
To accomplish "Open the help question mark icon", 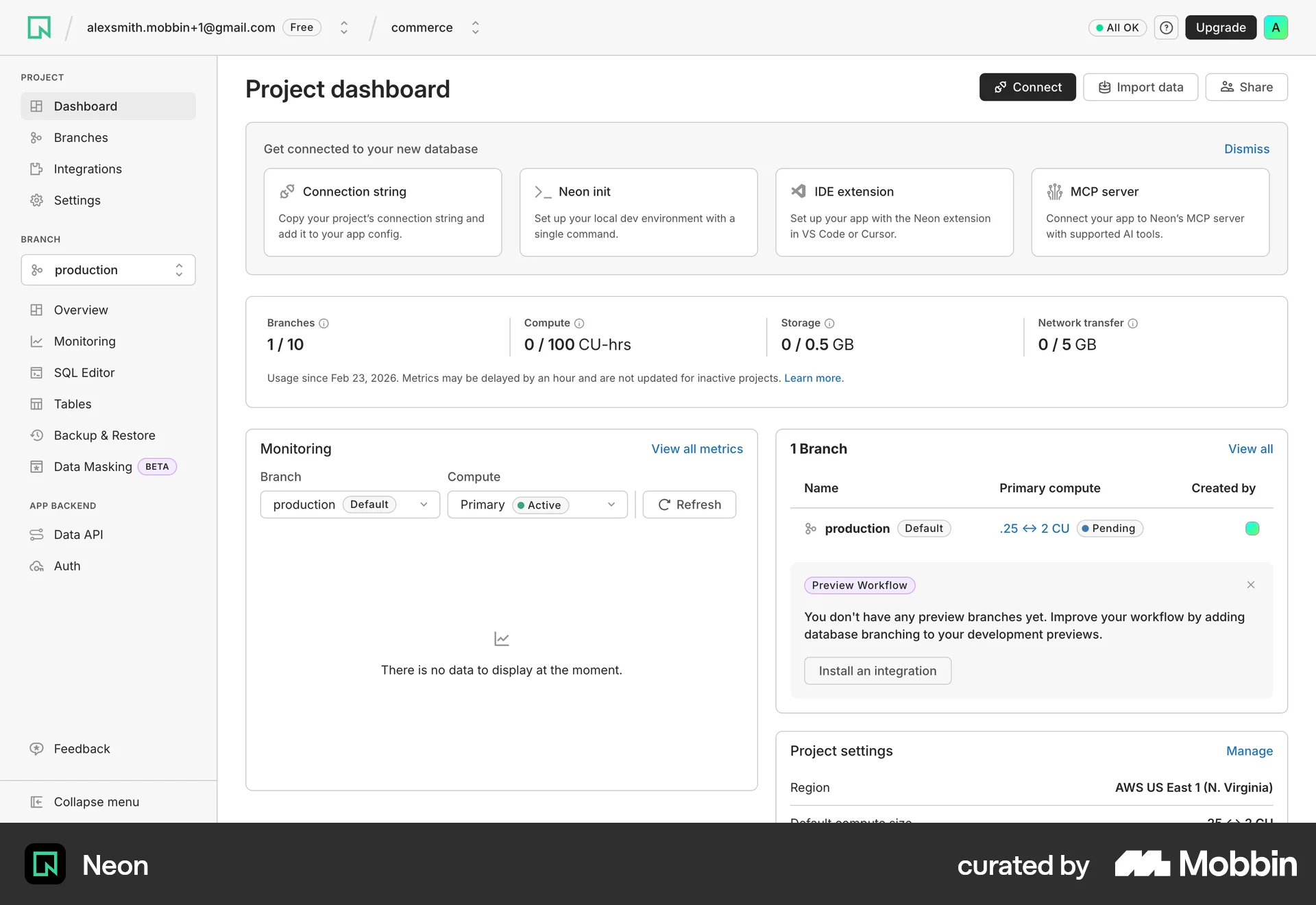I will tap(1166, 27).
